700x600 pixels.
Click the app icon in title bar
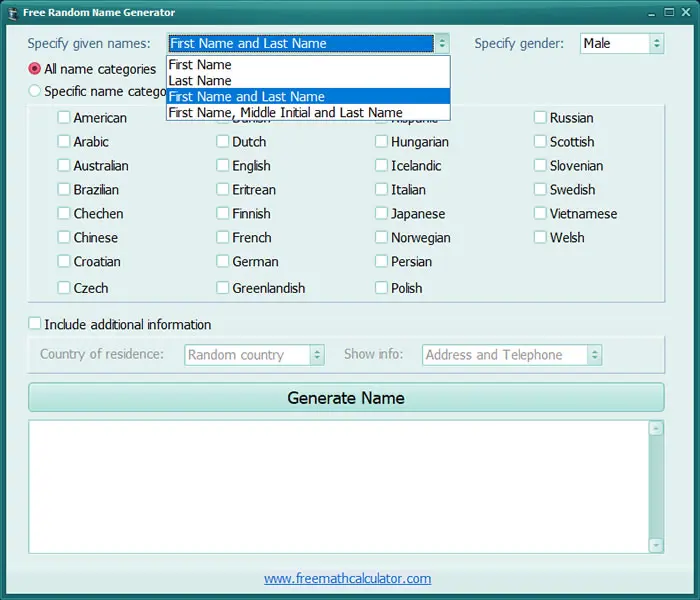[12, 13]
